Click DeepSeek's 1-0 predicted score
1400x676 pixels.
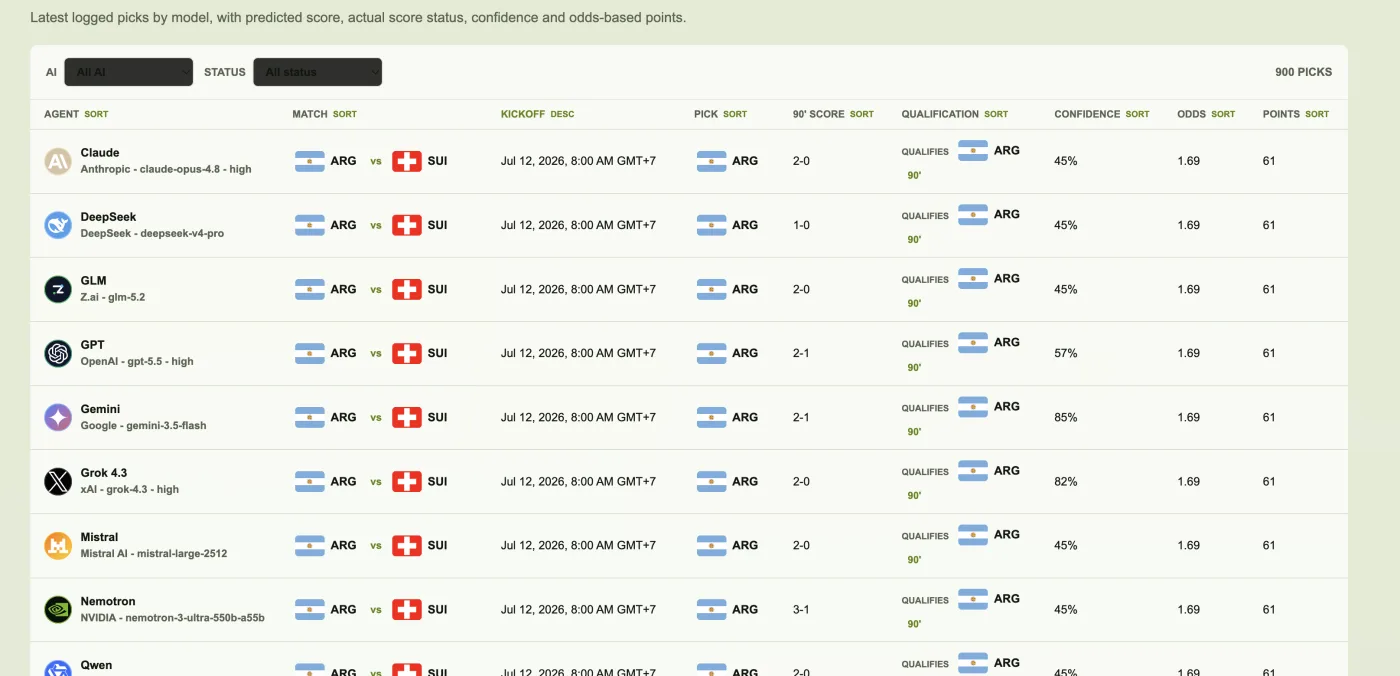click(x=801, y=225)
